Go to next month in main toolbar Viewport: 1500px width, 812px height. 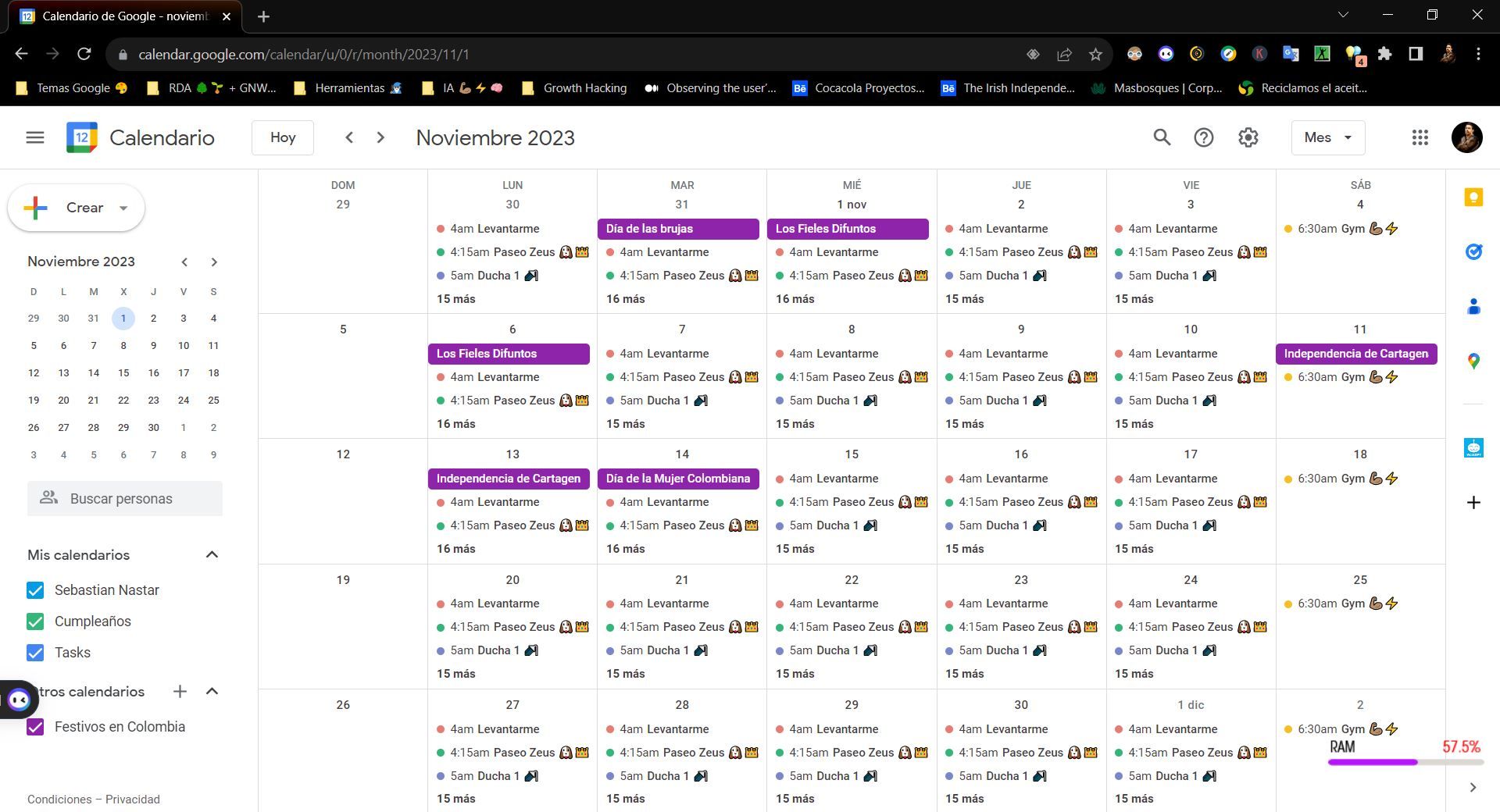tap(380, 137)
